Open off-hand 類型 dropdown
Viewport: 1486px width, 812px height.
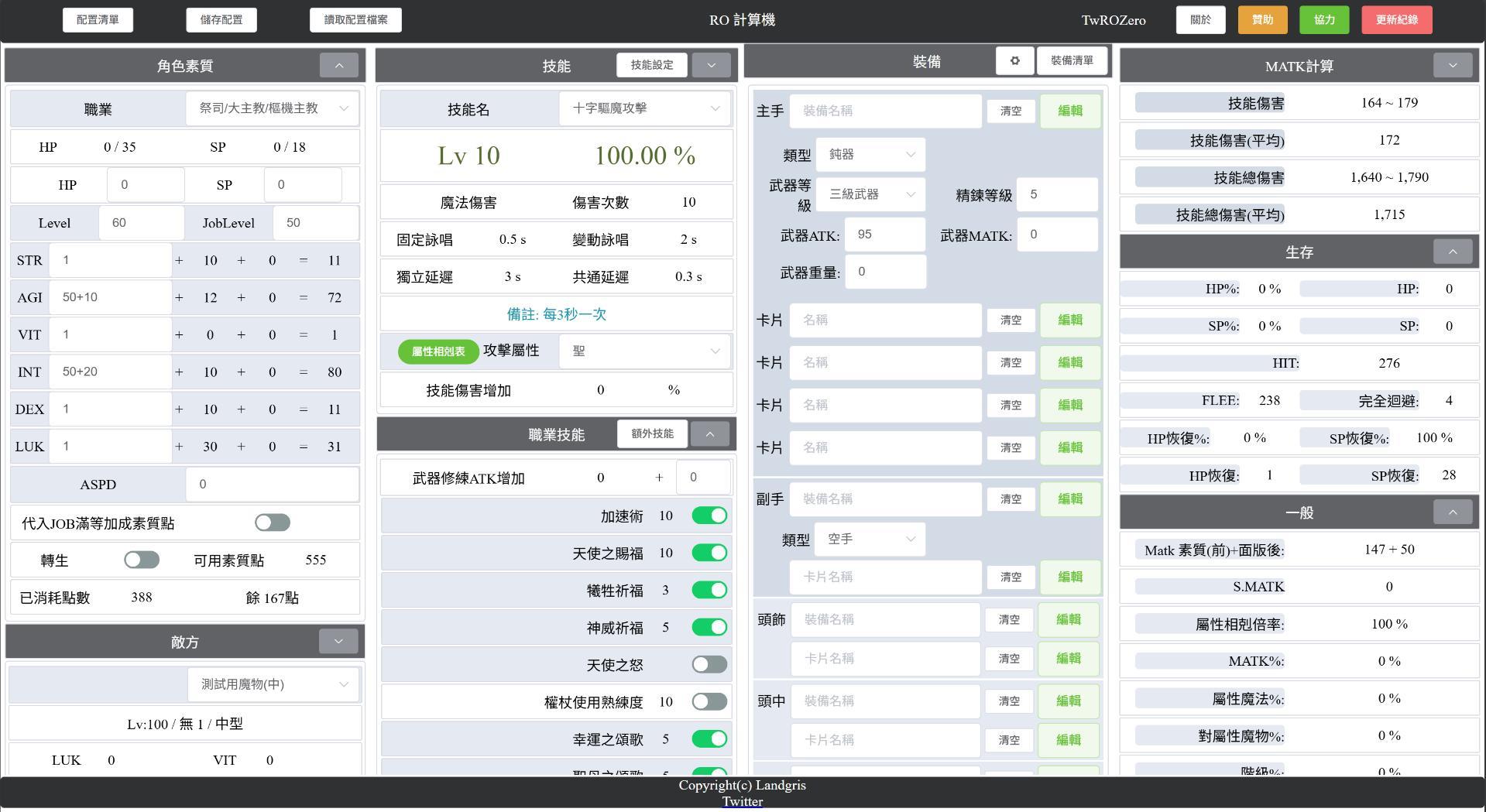point(870,539)
